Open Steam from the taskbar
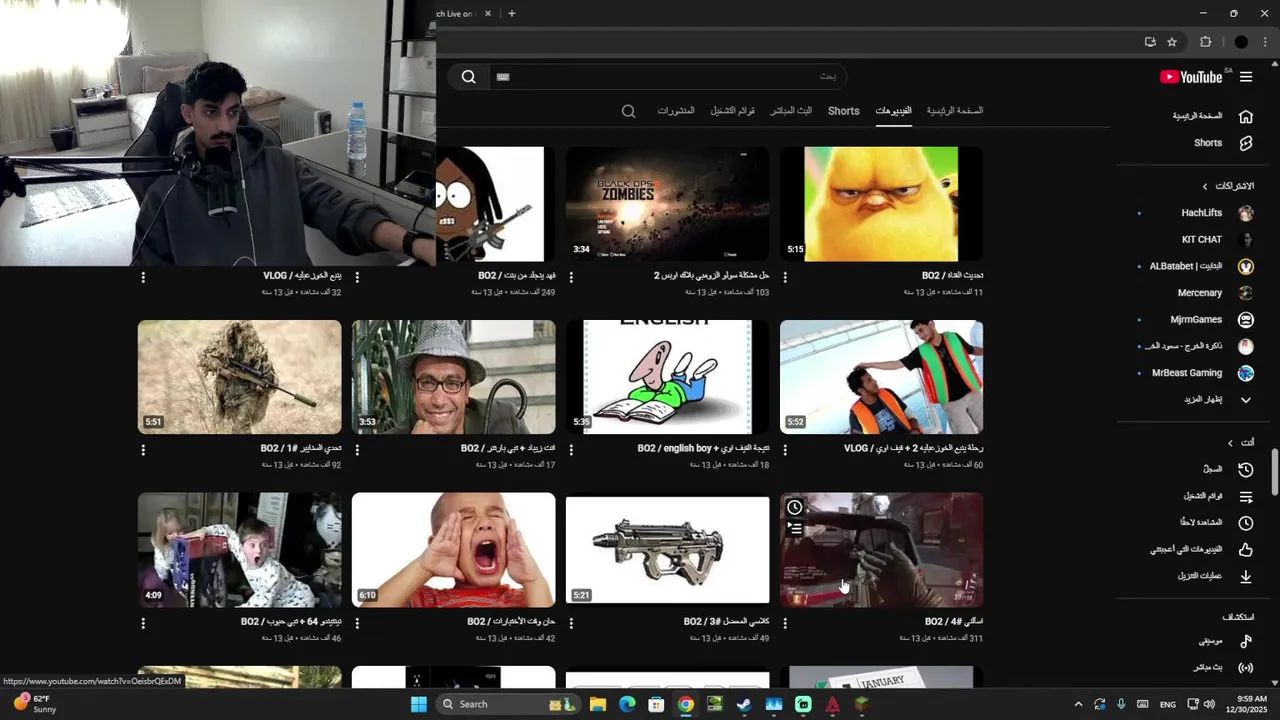 coord(744,704)
